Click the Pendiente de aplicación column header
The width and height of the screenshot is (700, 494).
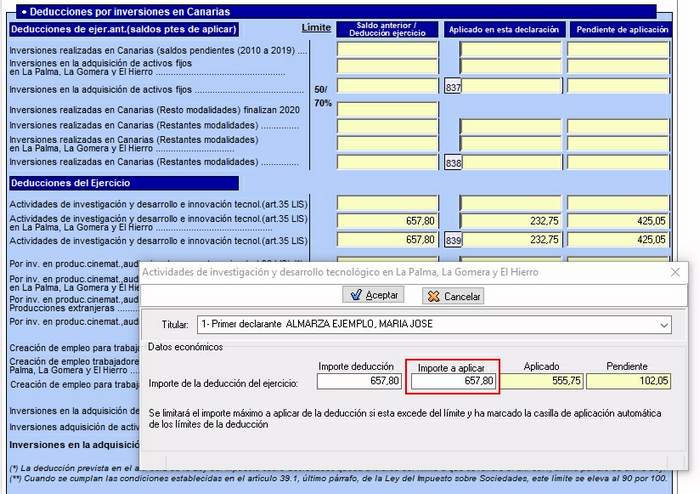click(x=621, y=29)
